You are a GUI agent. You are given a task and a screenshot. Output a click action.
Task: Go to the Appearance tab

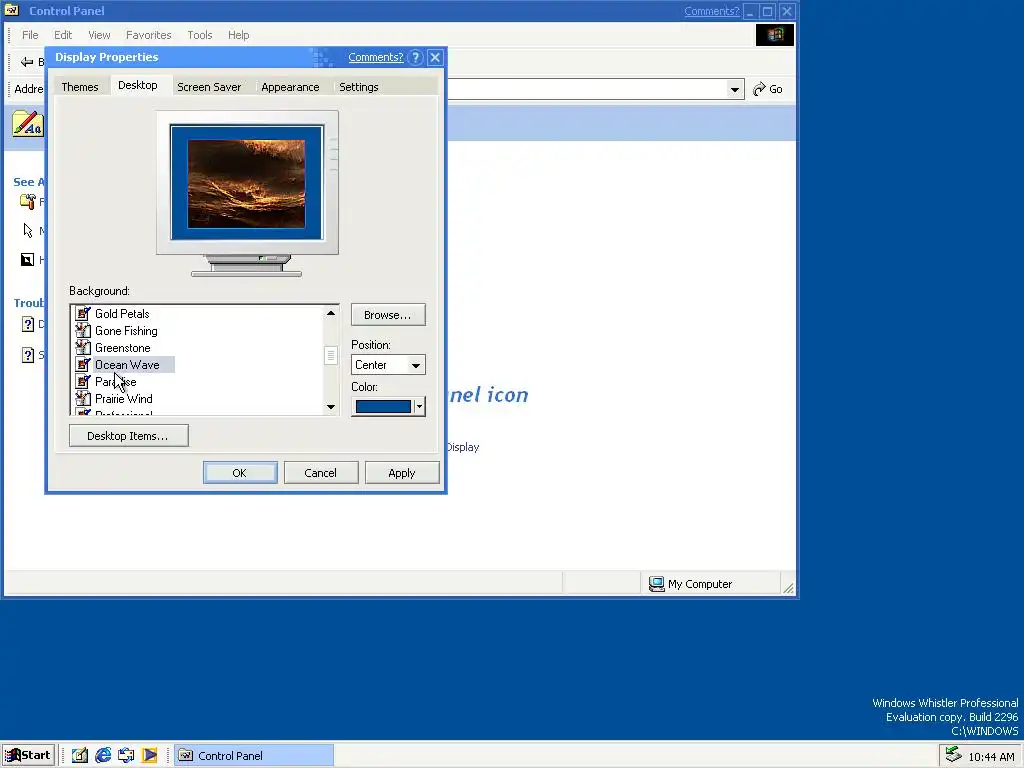point(290,87)
